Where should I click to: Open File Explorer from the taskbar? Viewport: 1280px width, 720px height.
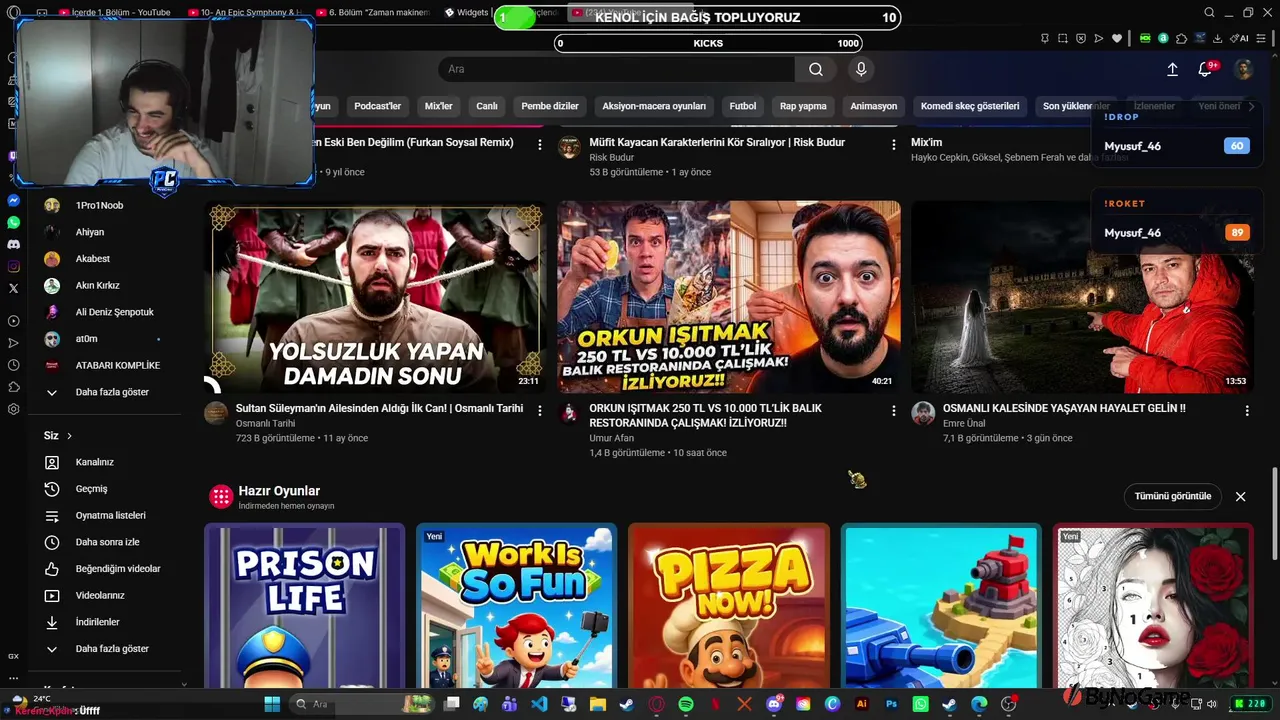pyautogui.click(x=598, y=704)
